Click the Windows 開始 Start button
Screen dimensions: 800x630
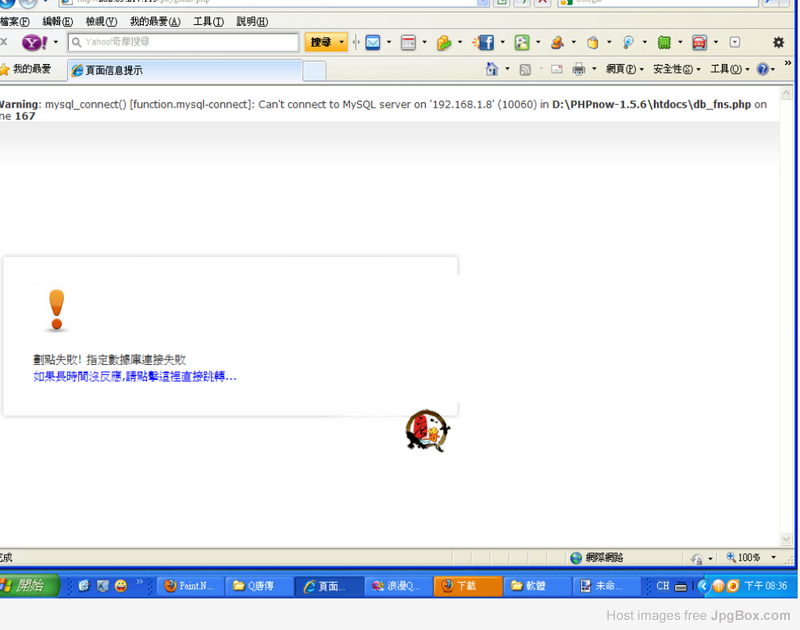coord(30,585)
